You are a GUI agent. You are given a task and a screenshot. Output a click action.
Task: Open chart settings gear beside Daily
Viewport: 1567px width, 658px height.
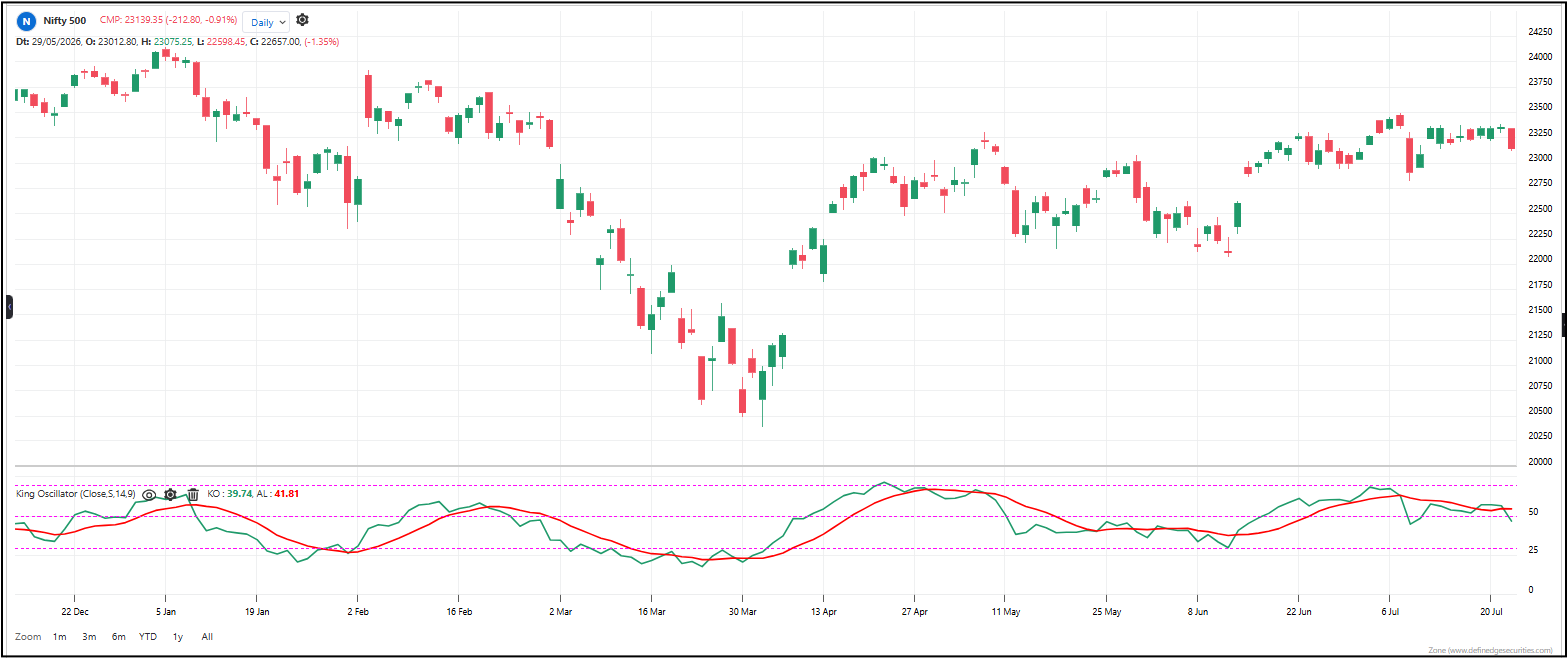(x=302, y=20)
